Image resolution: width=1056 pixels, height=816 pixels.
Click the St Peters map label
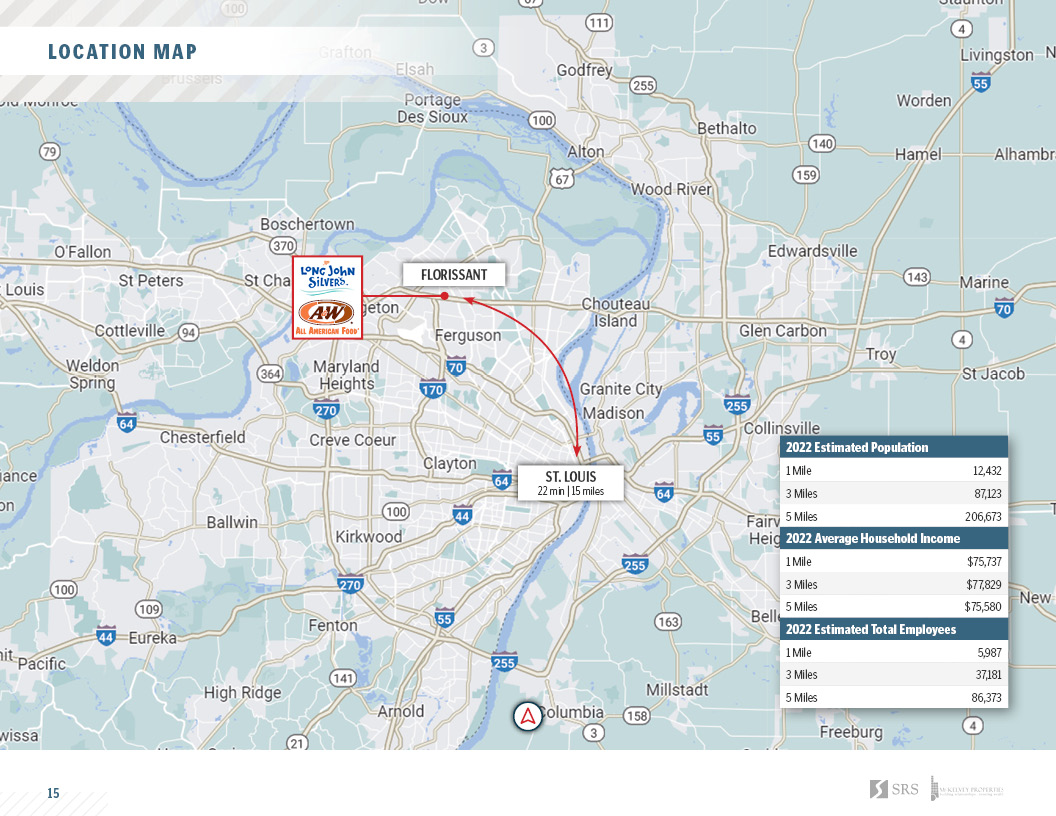(x=151, y=281)
